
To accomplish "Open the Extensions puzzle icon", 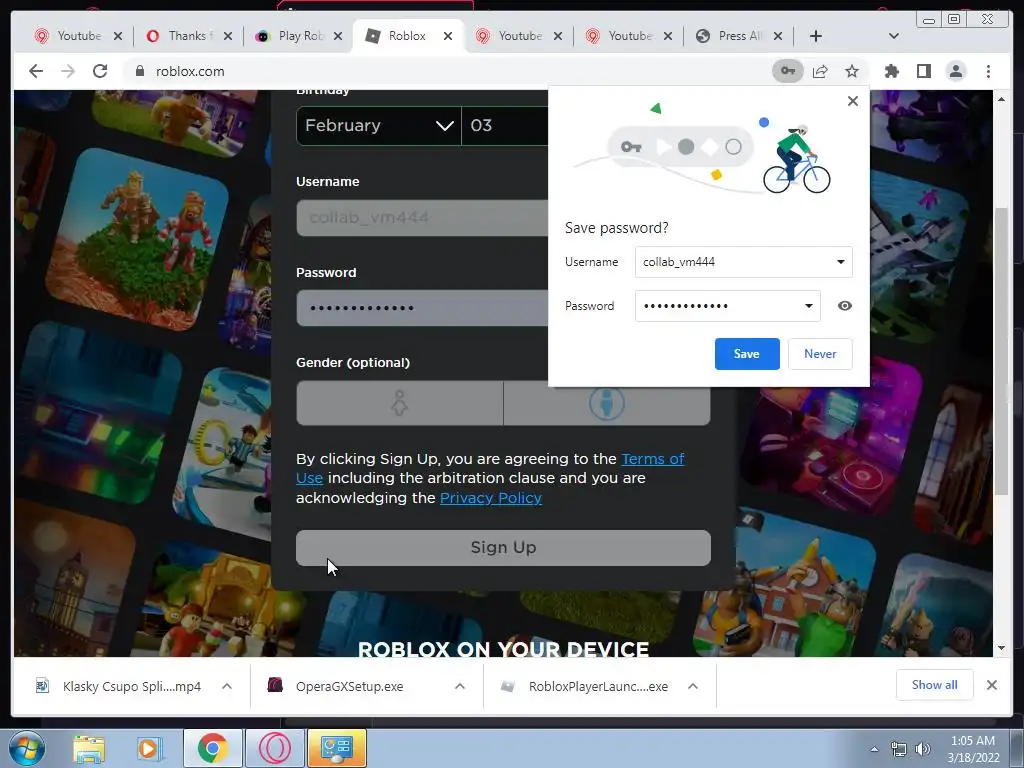I will tap(891, 71).
